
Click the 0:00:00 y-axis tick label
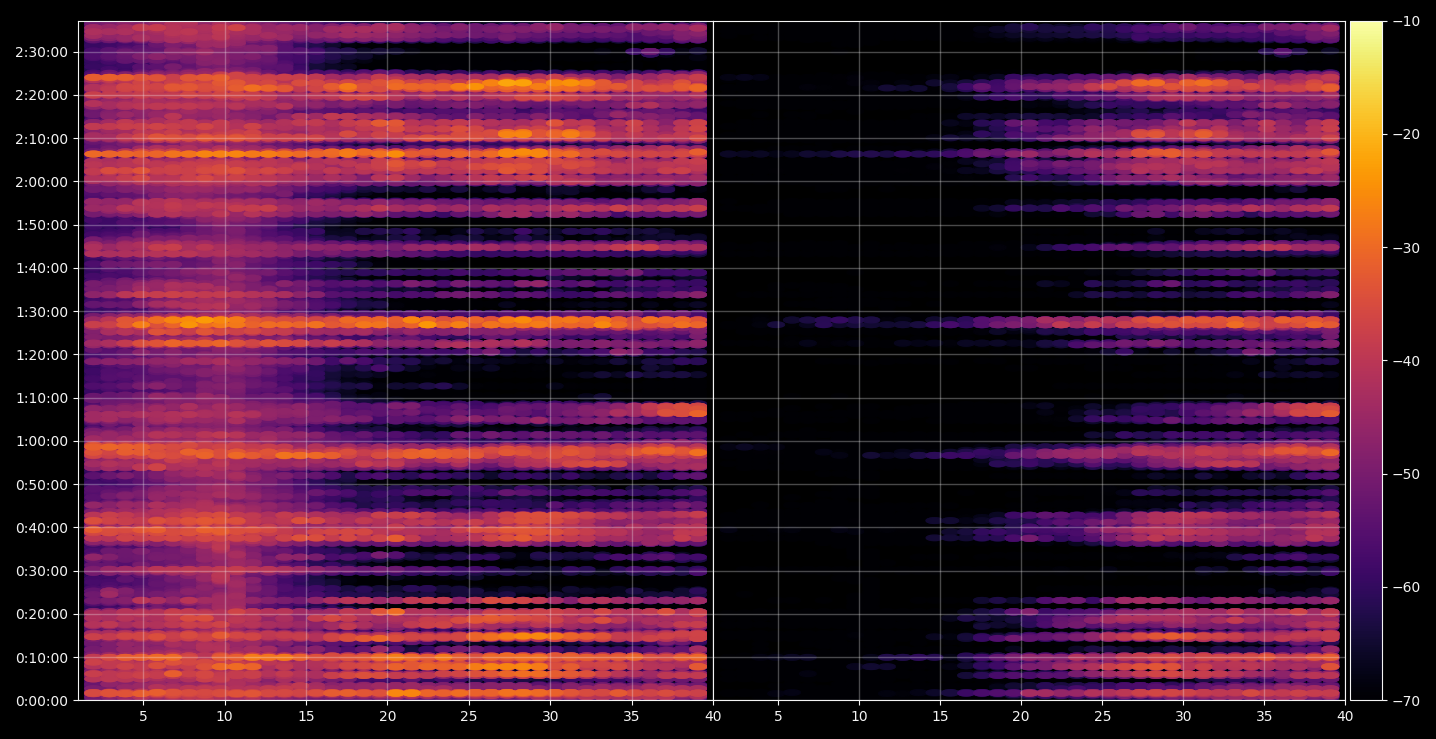41,701
